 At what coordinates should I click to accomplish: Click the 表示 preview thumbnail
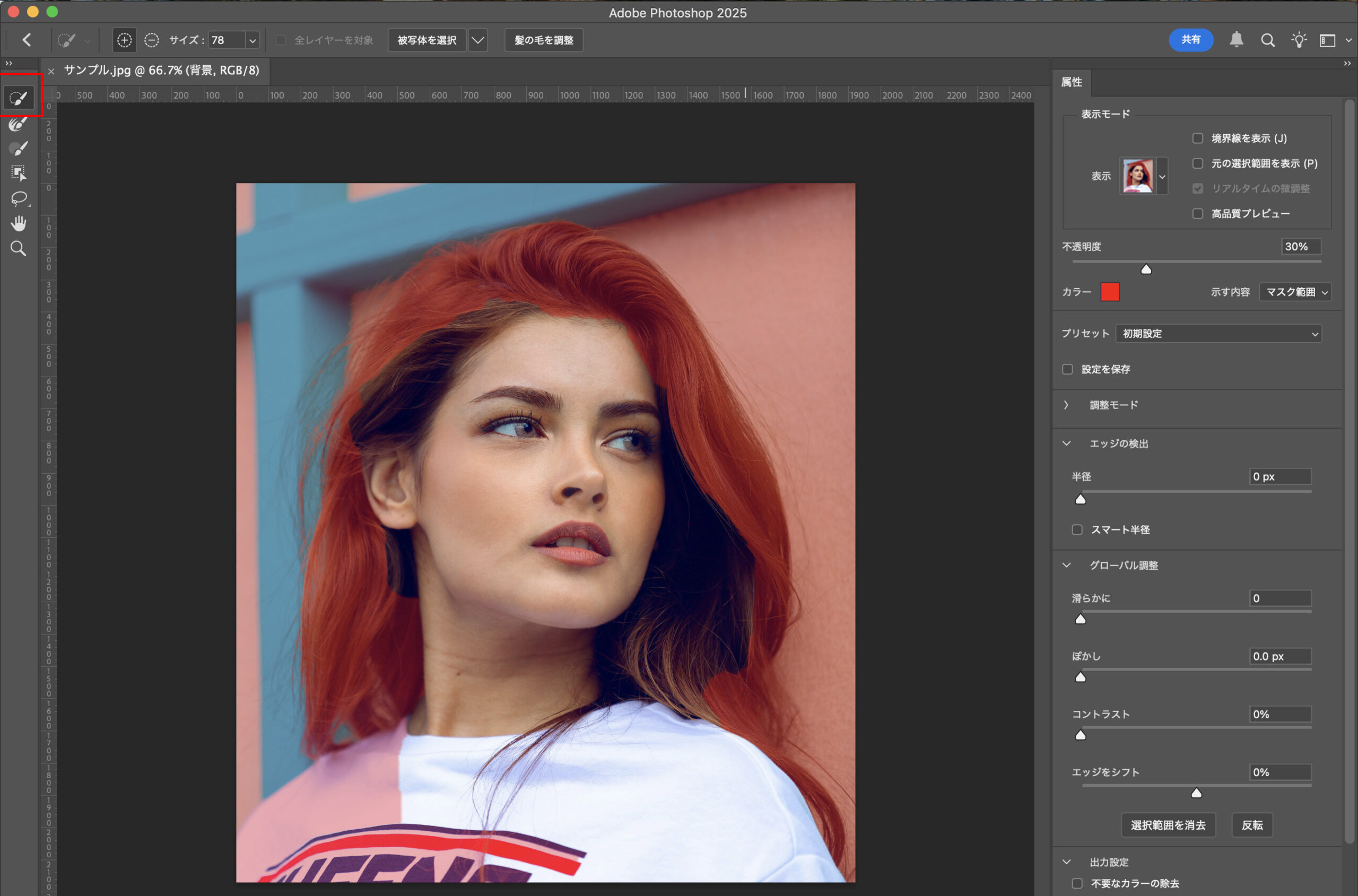pos(1137,176)
